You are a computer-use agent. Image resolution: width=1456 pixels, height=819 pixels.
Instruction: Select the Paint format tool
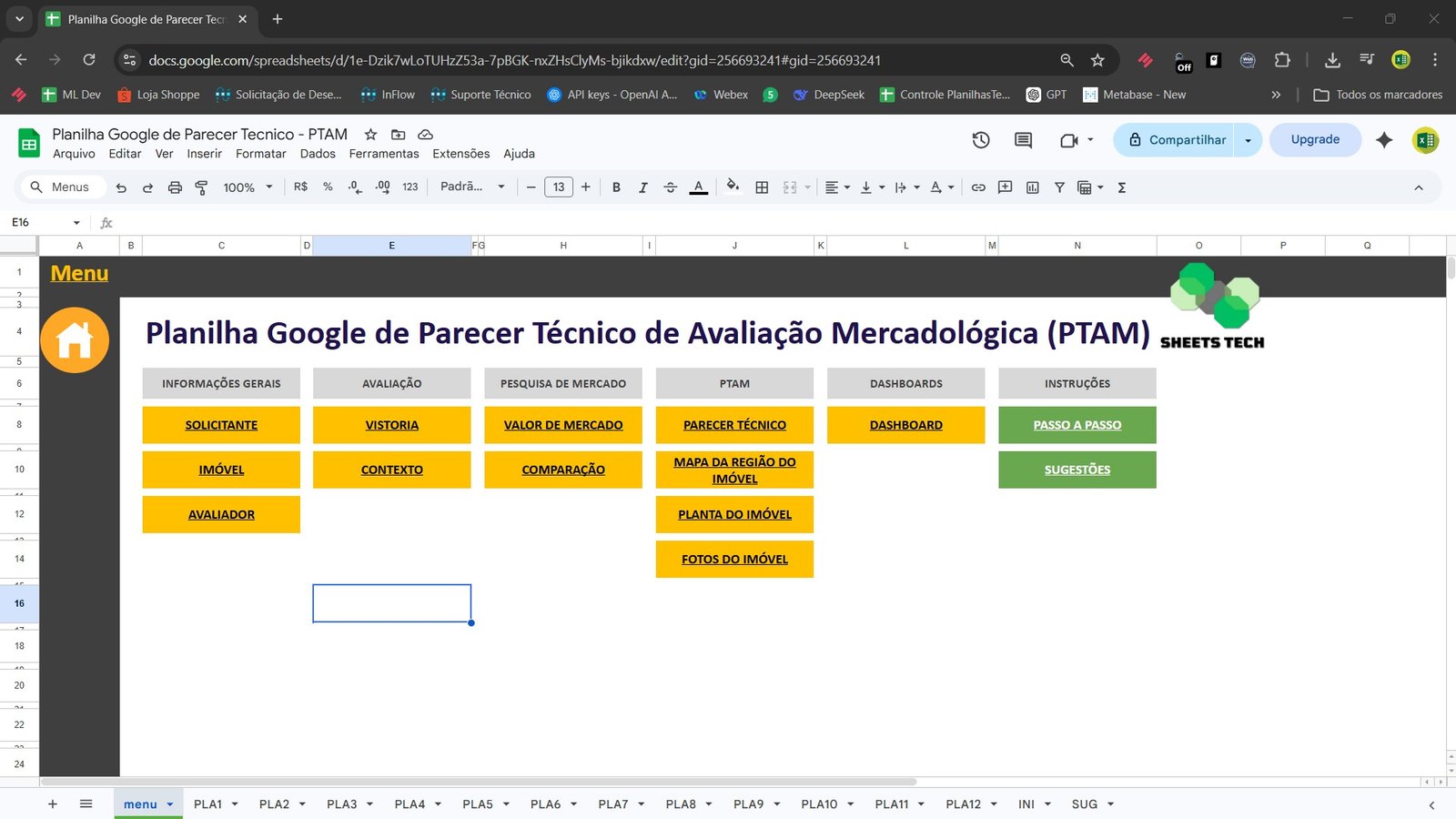point(201,187)
